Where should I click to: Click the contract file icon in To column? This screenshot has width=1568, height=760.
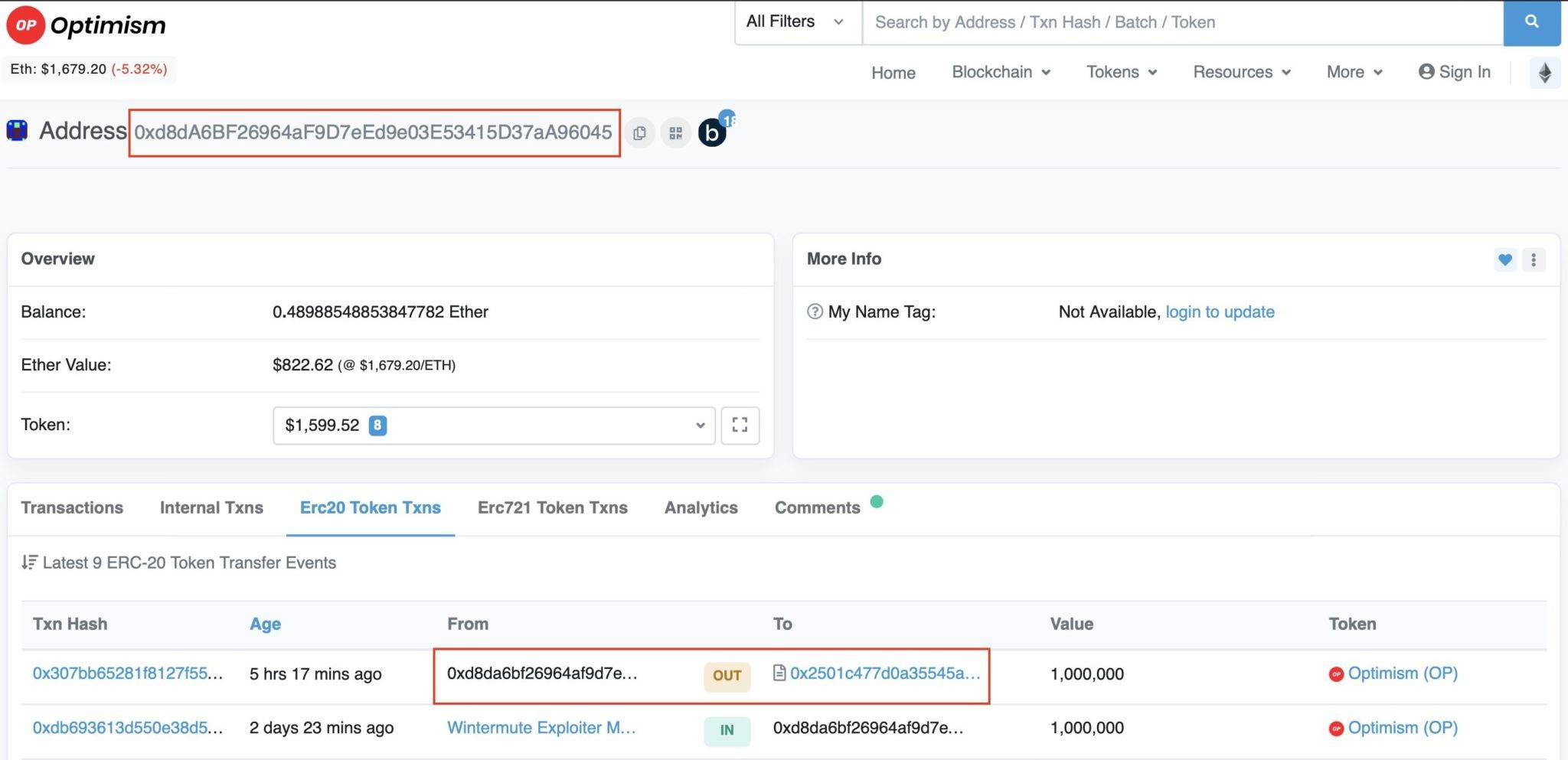point(779,673)
